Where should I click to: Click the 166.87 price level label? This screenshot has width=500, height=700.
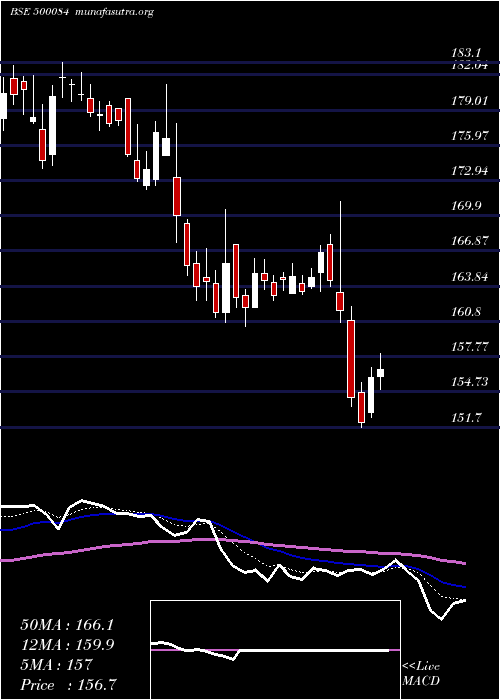tap(471, 242)
